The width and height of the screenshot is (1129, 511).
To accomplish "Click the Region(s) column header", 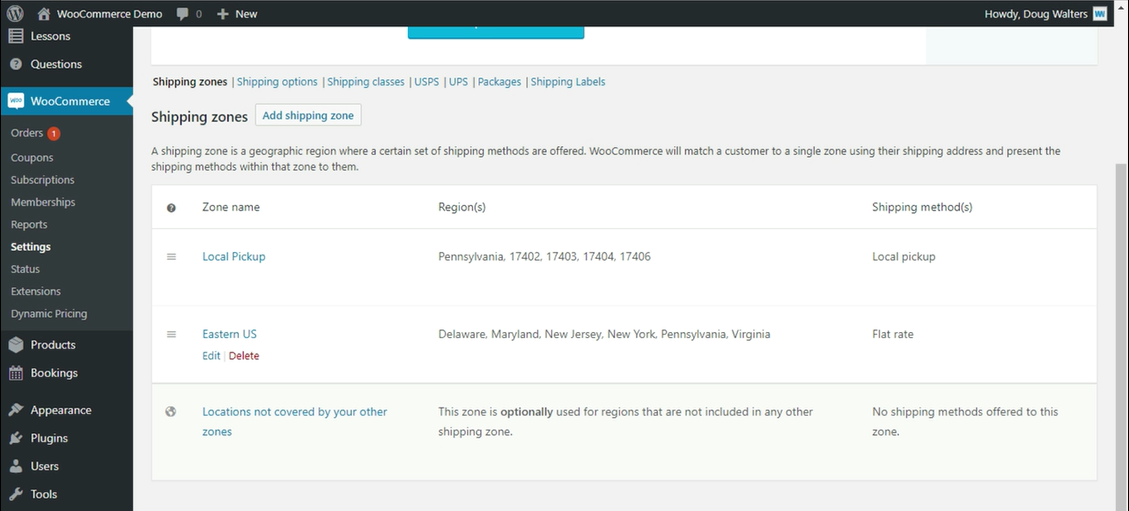I will click(x=462, y=207).
